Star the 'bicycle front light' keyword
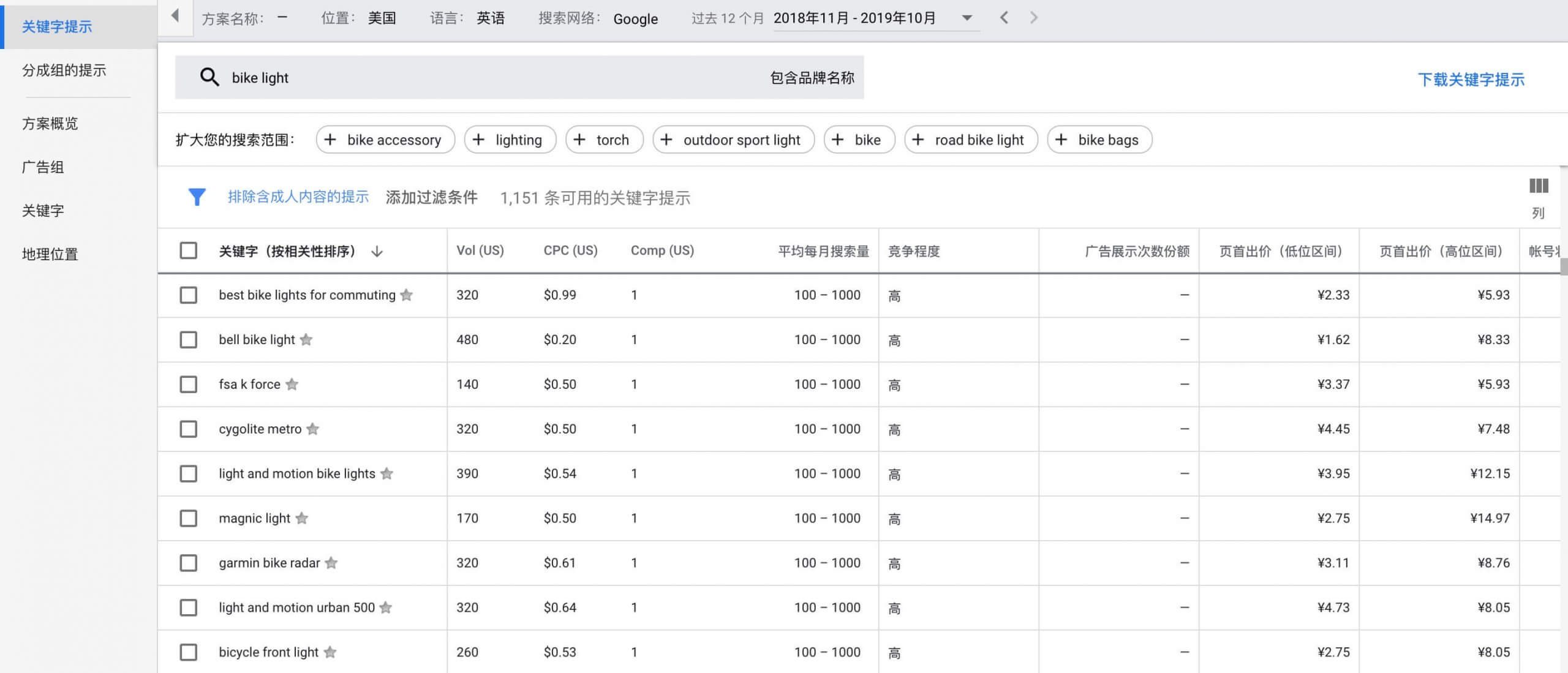This screenshot has height=673, width=1568. (x=330, y=653)
